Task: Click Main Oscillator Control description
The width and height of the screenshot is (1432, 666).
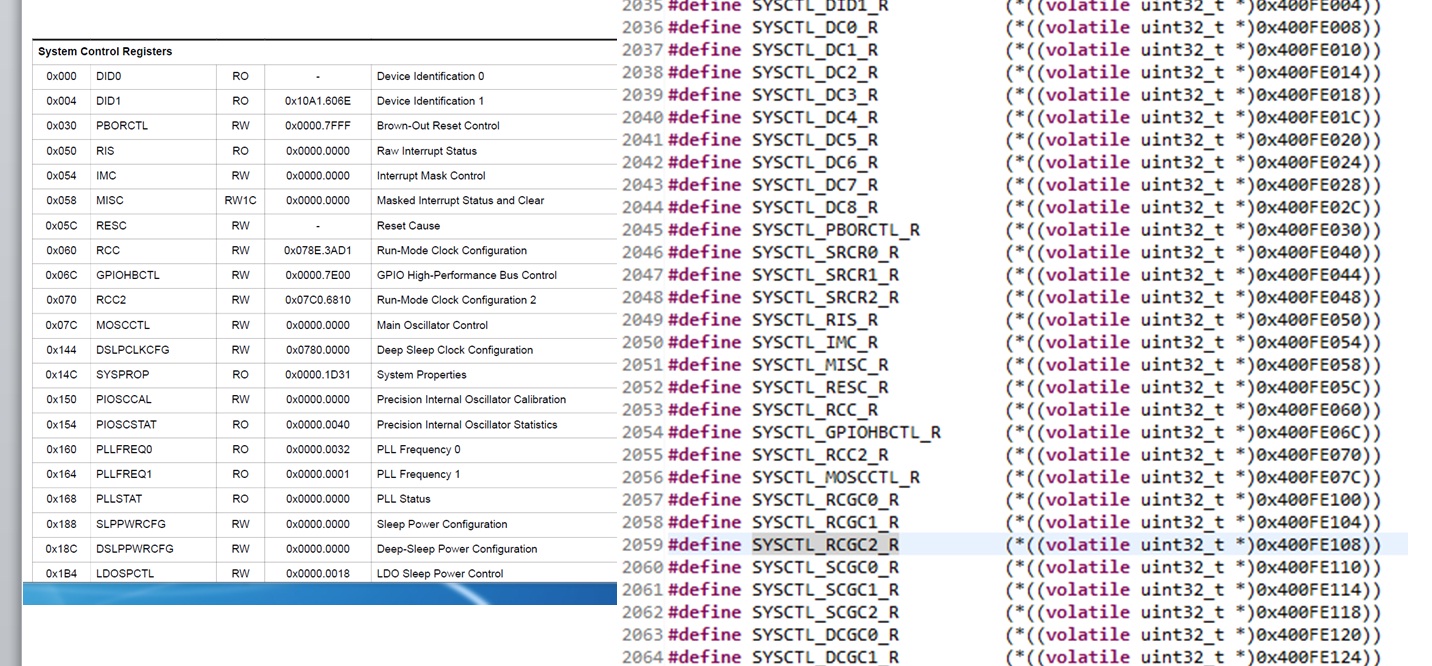Action: point(432,325)
